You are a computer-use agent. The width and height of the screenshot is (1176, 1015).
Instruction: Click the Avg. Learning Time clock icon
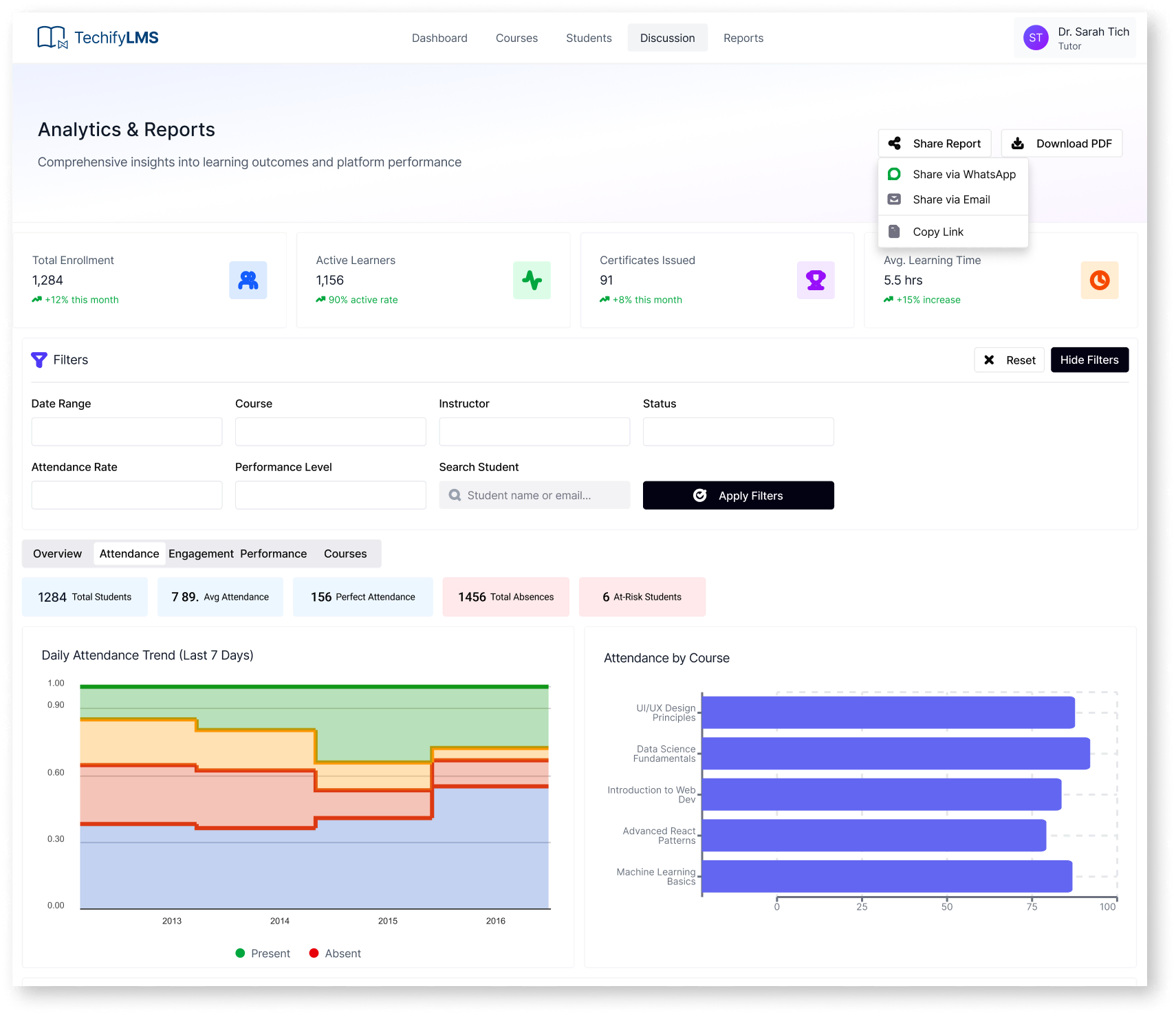1099,280
